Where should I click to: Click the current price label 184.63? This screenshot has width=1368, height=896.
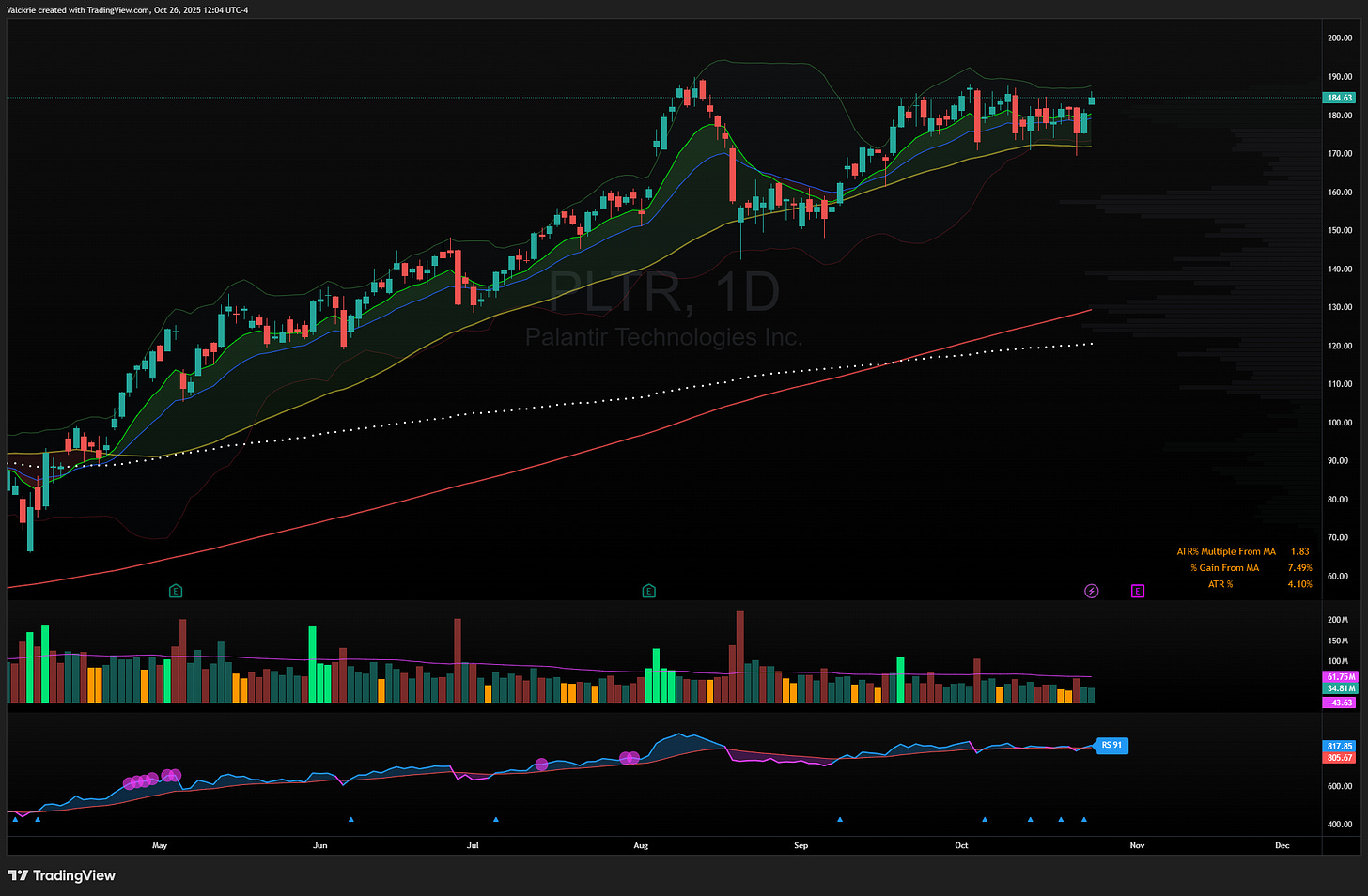point(1339,98)
